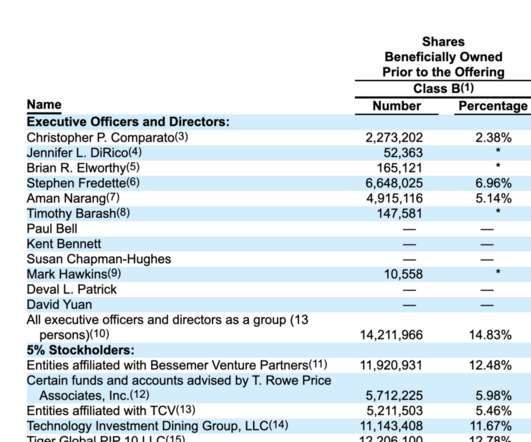
Task: Click 'Shares Beneficially Owned Prior to the Offering' header
Action: tap(443, 57)
